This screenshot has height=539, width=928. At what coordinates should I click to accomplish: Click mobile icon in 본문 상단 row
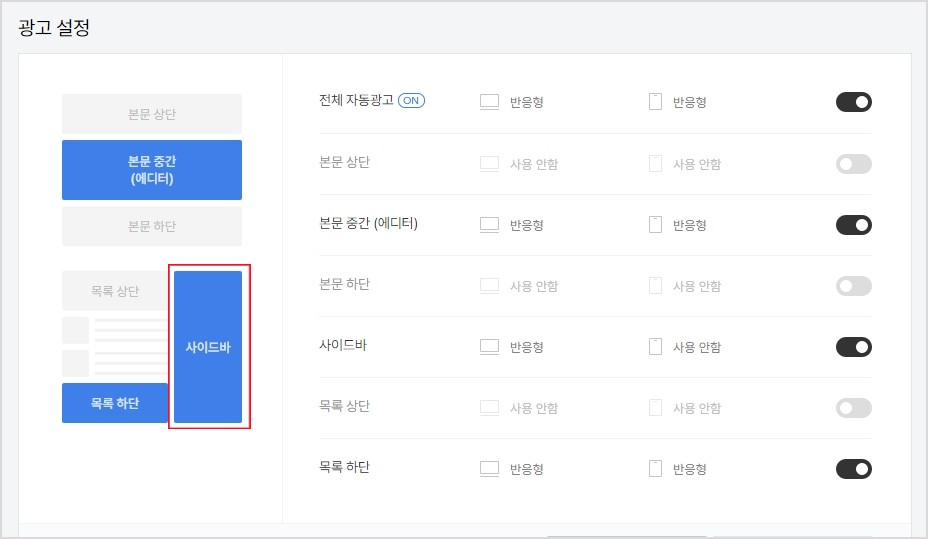pos(655,163)
